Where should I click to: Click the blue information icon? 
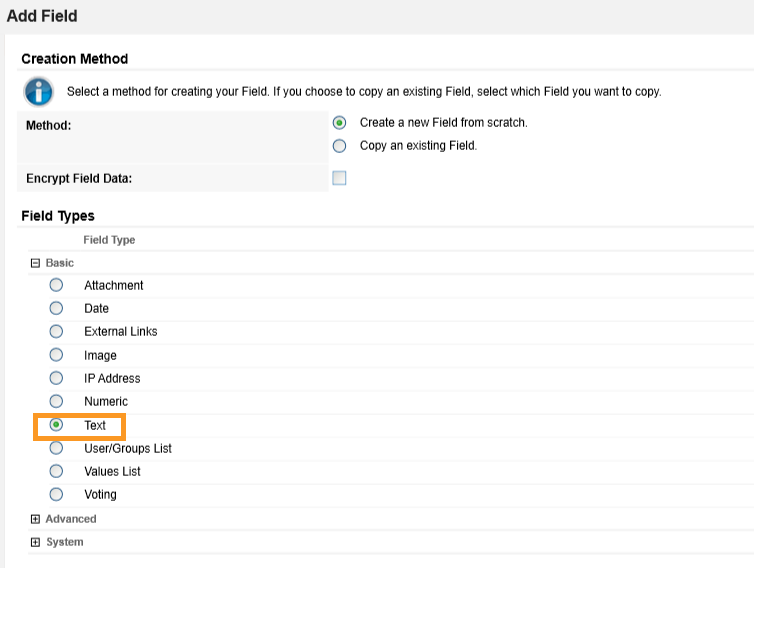click(38, 92)
